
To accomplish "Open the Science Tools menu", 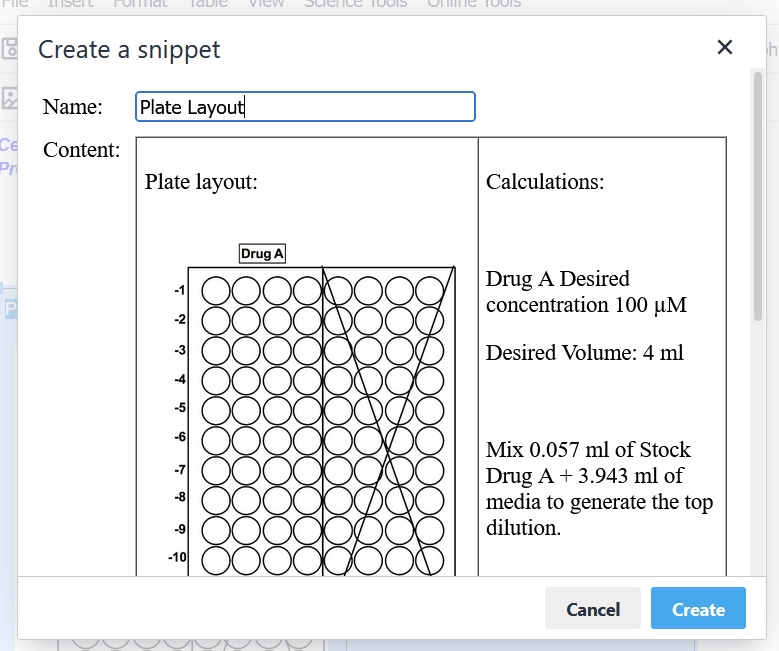I will coord(355,4).
